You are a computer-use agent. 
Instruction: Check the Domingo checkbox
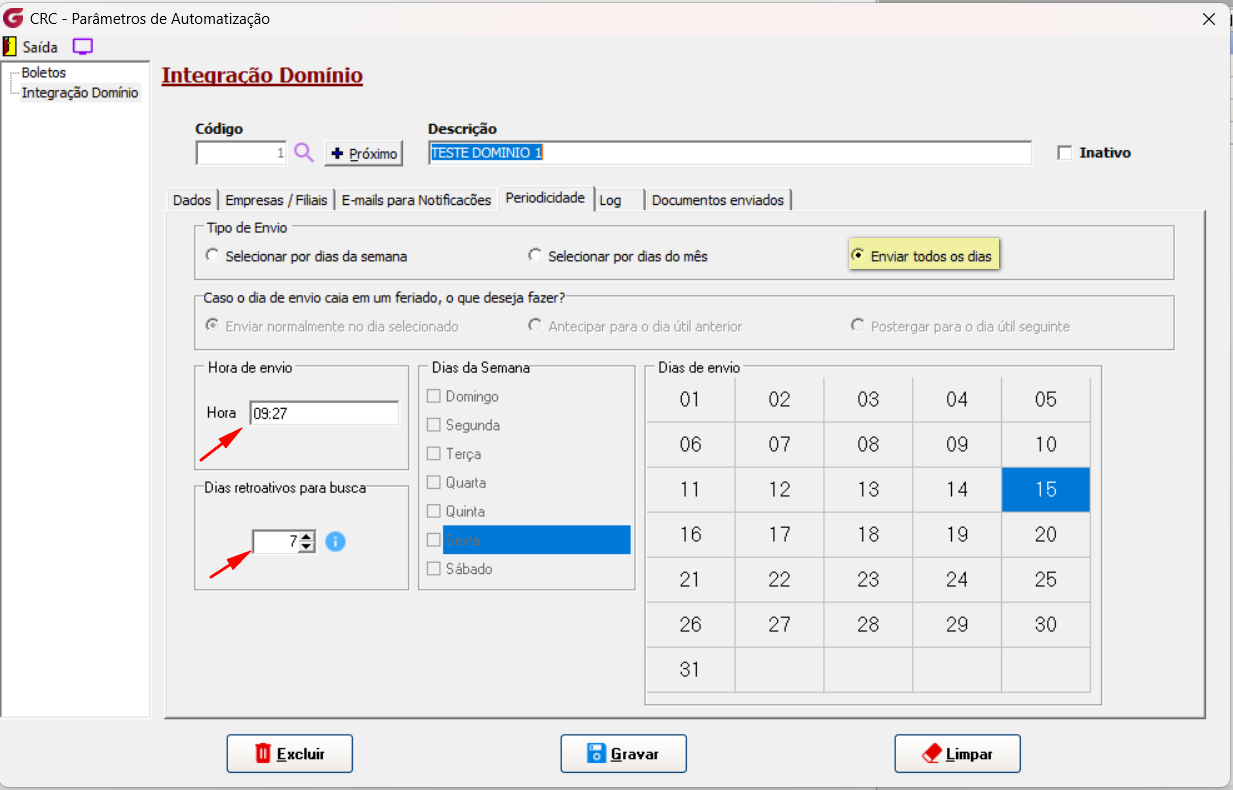click(x=434, y=397)
